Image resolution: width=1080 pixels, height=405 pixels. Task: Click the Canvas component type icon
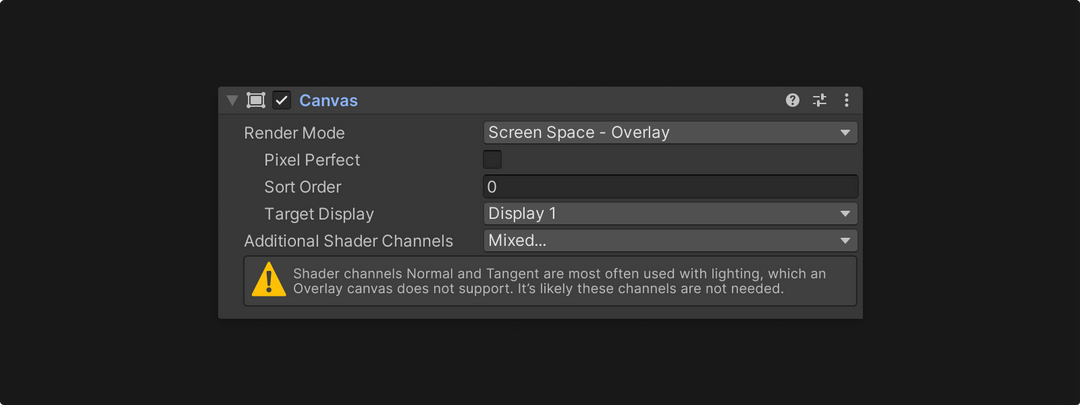coord(256,100)
